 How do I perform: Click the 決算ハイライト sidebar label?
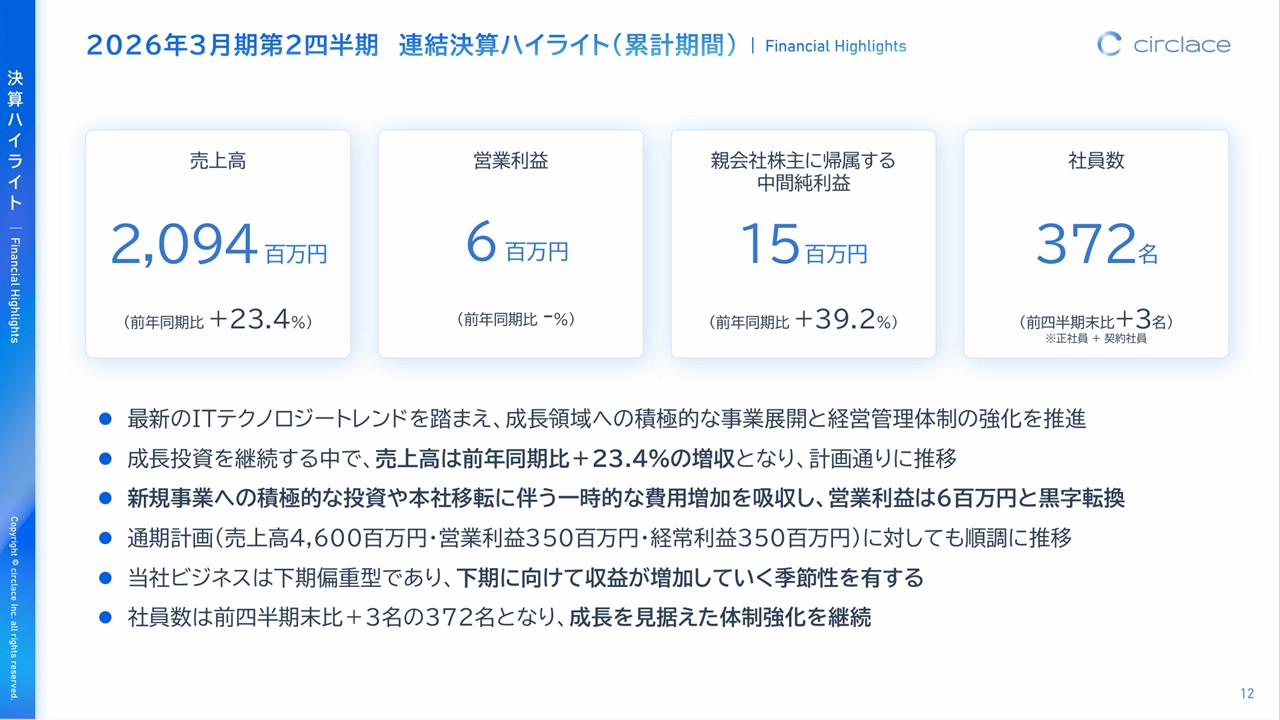(15, 140)
